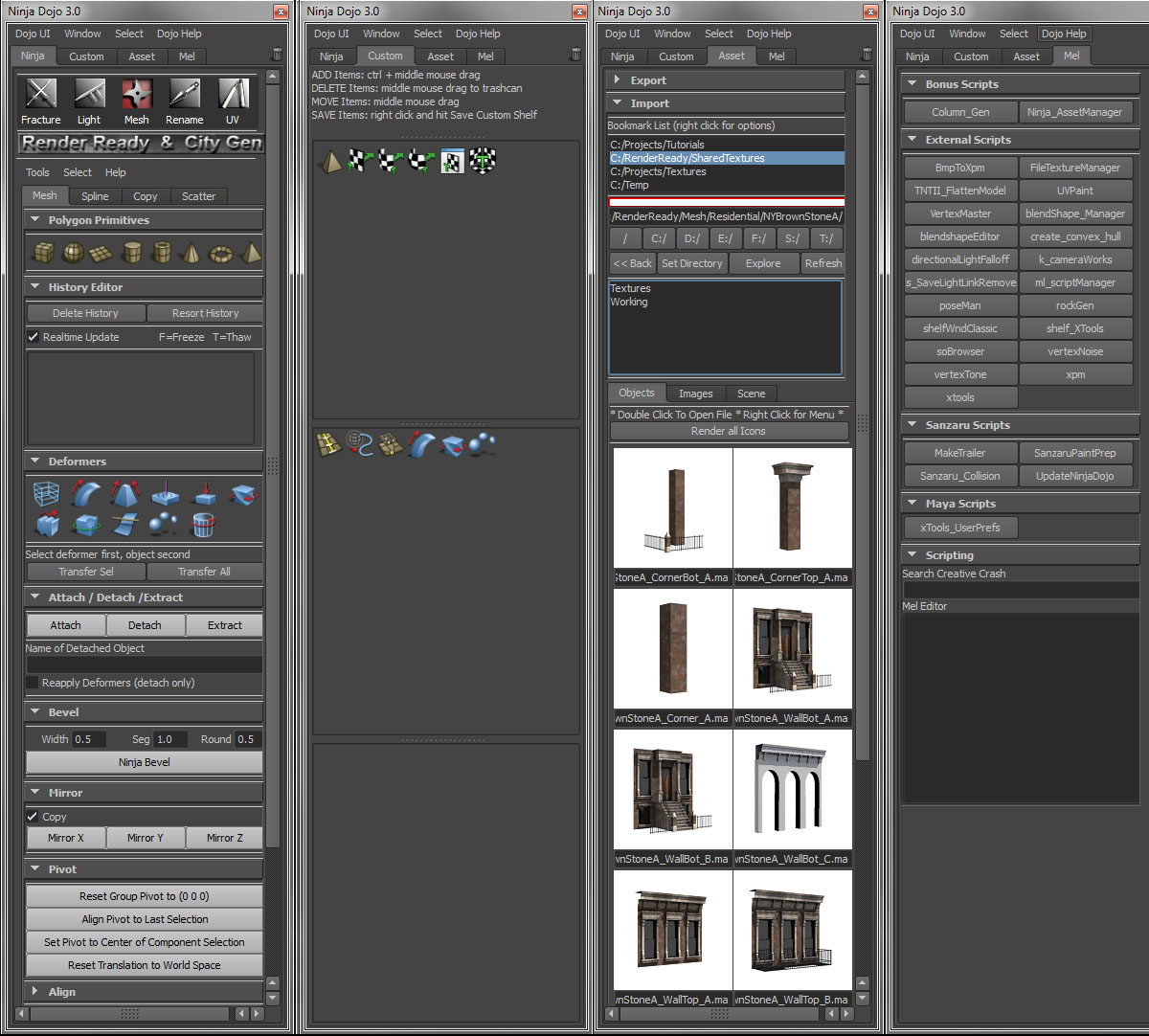The height and width of the screenshot is (1036, 1149).
Task: Select bookmark C:/Projects/Tutorials
Action: pyautogui.click(x=727, y=145)
